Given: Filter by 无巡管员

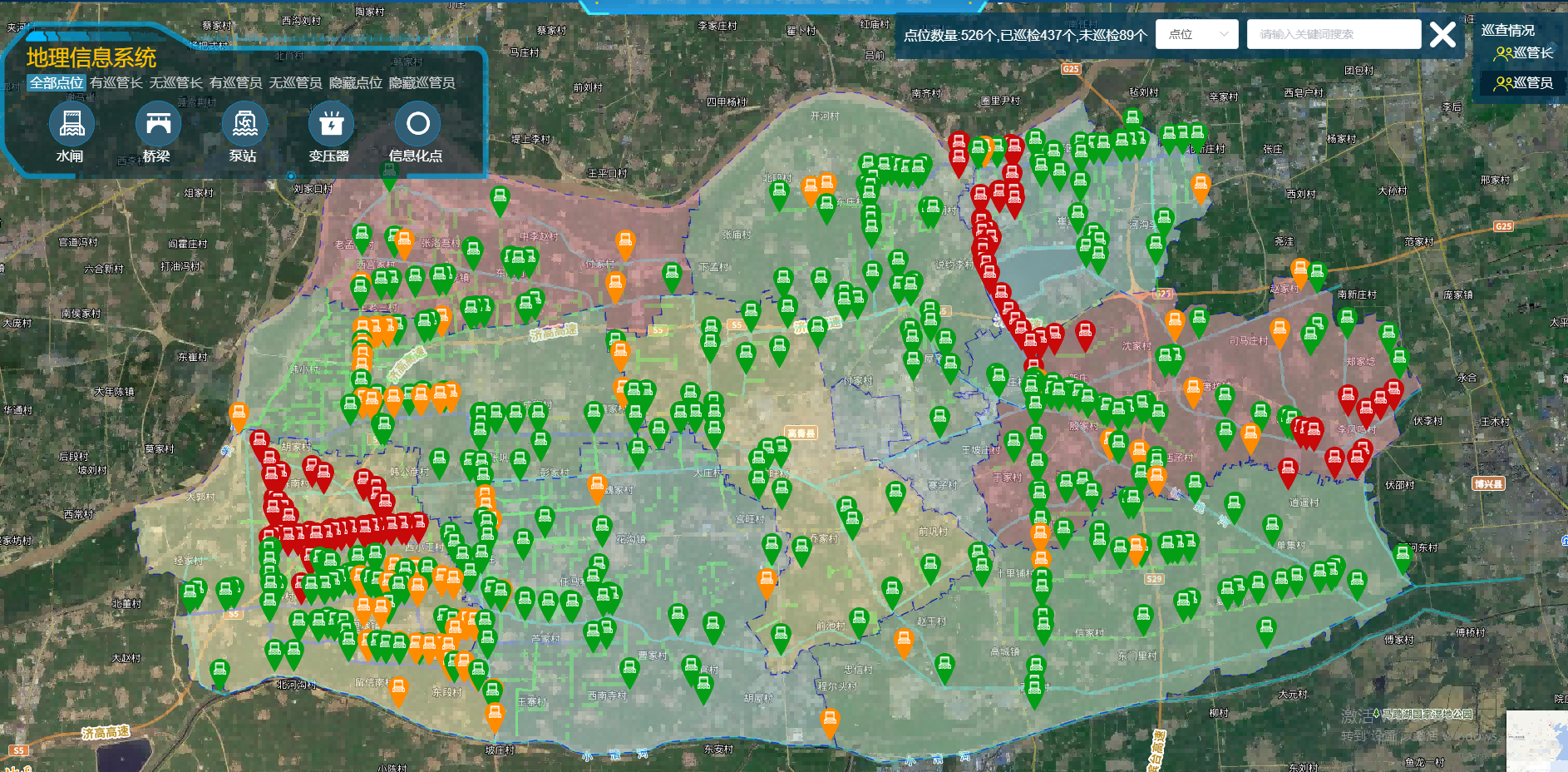Looking at the screenshot, I should [295, 82].
